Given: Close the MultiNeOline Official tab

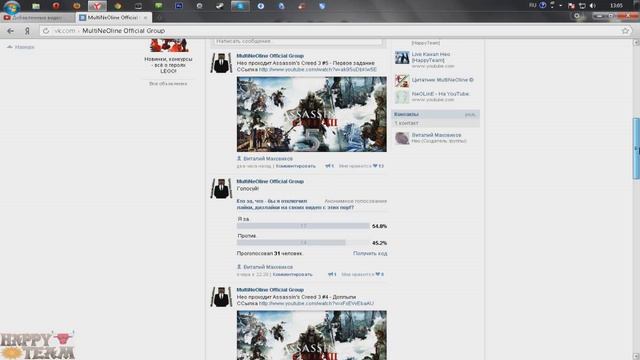Looking at the screenshot, I should click(x=145, y=18).
